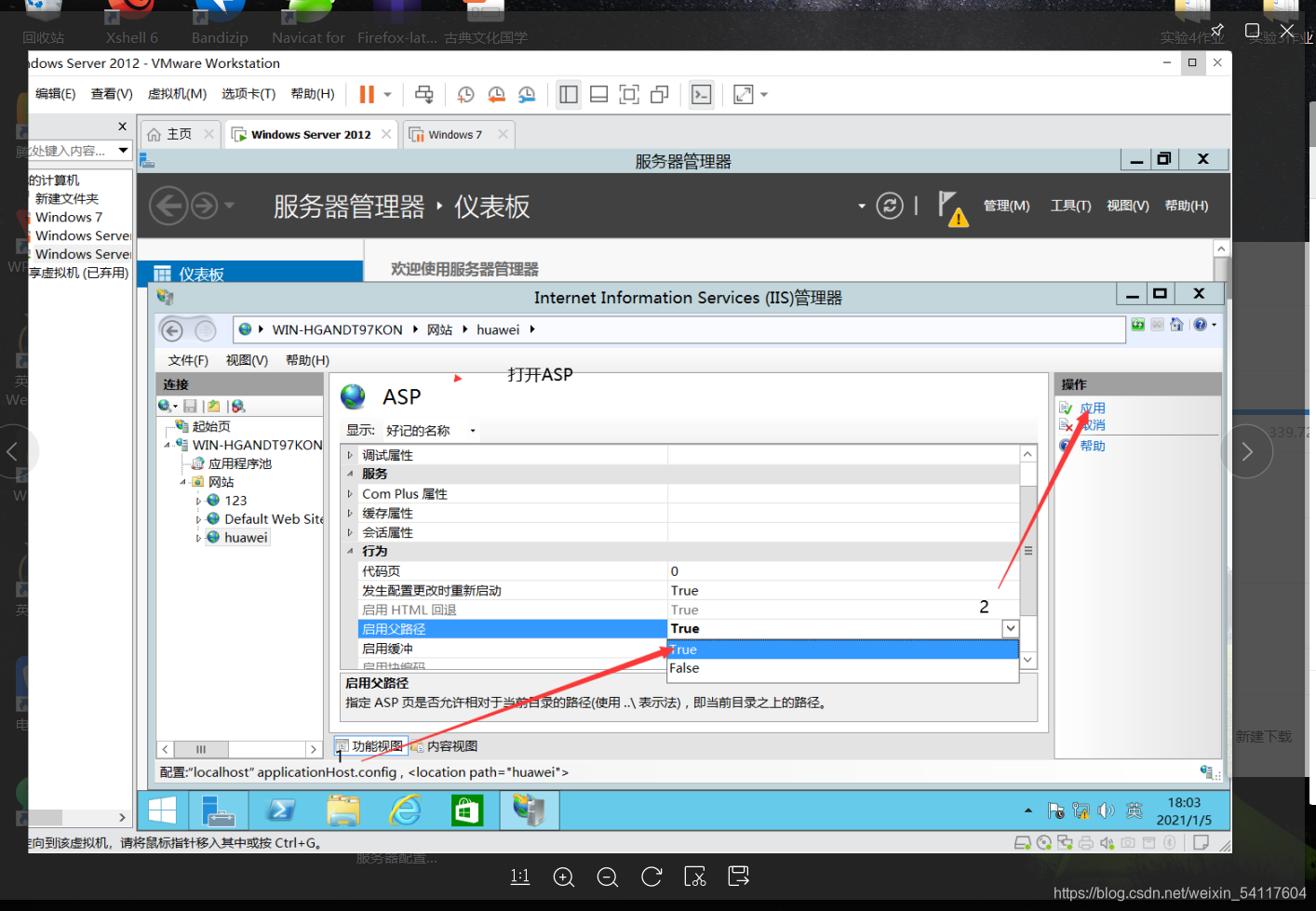Open Server Manager 管理(M) menu

(1007, 206)
